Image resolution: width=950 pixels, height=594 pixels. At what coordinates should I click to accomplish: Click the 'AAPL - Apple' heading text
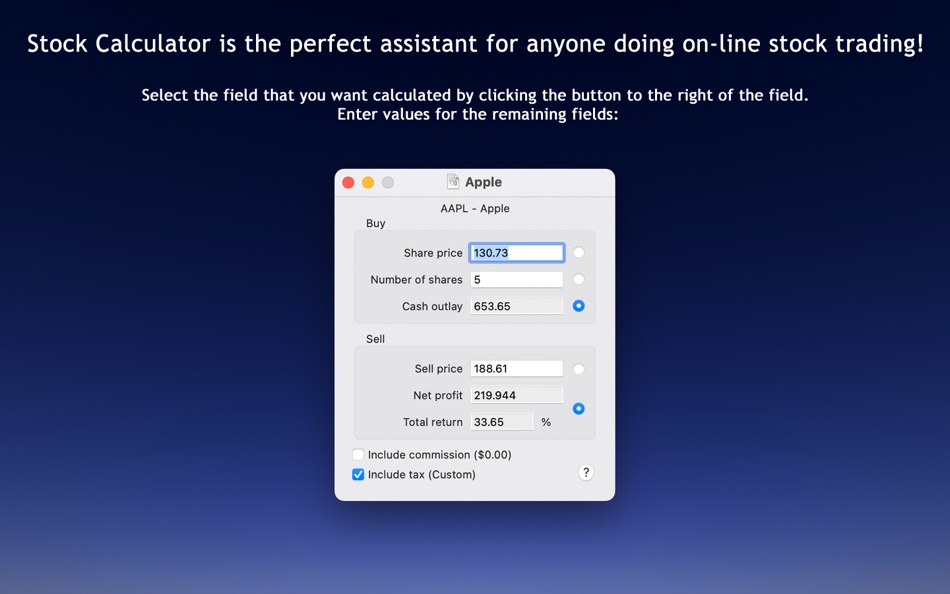(x=475, y=209)
